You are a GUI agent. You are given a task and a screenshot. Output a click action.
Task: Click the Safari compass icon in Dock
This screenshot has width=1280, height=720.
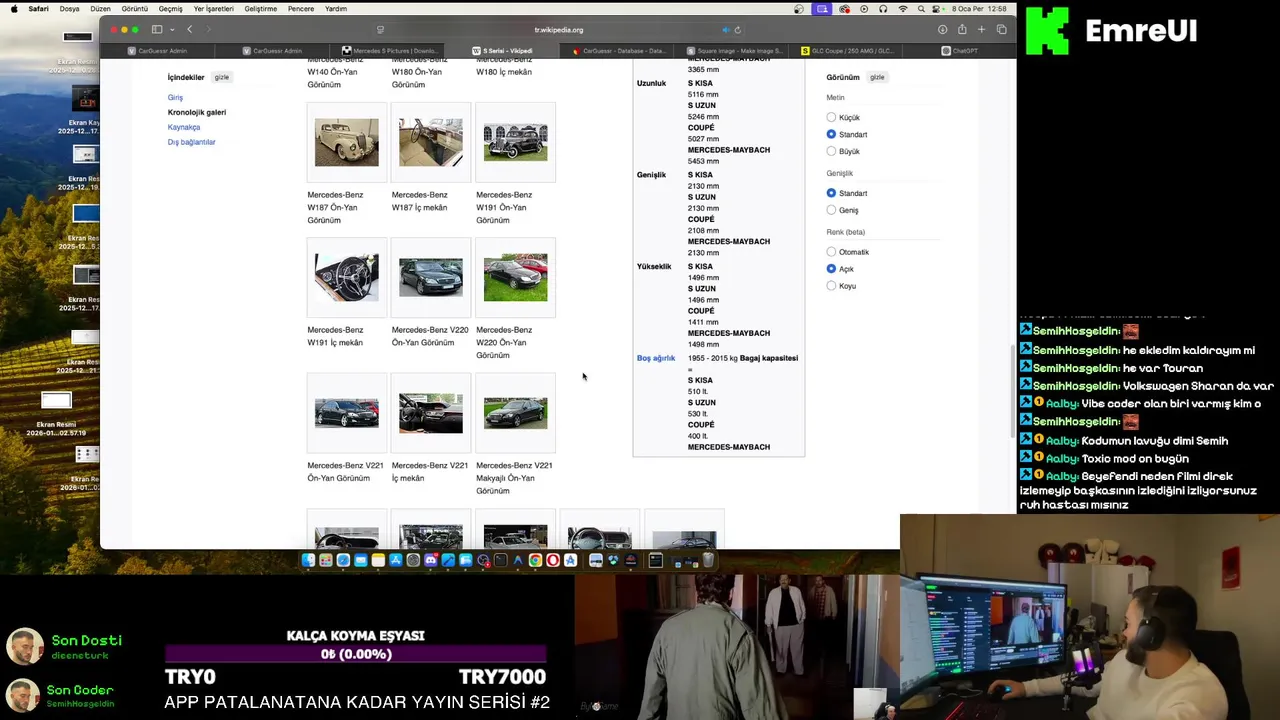pyautogui.click(x=343, y=560)
